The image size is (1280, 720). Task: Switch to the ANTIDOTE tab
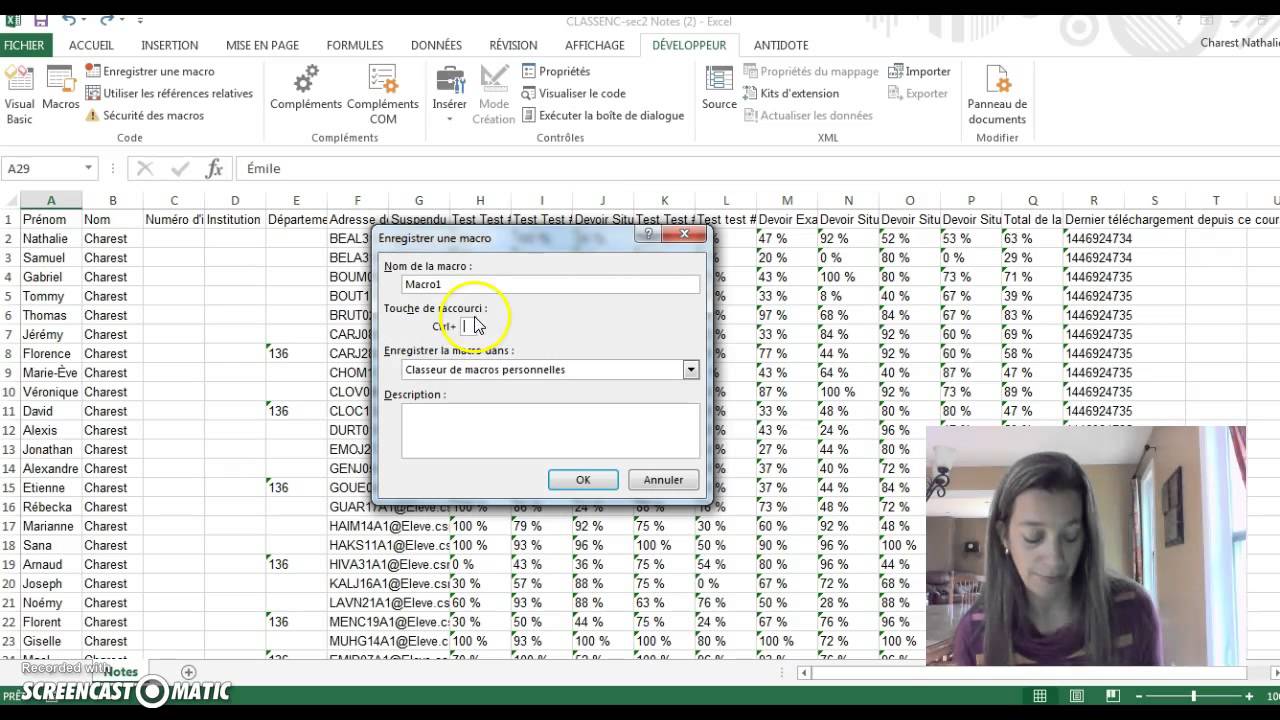(x=781, y=45)
